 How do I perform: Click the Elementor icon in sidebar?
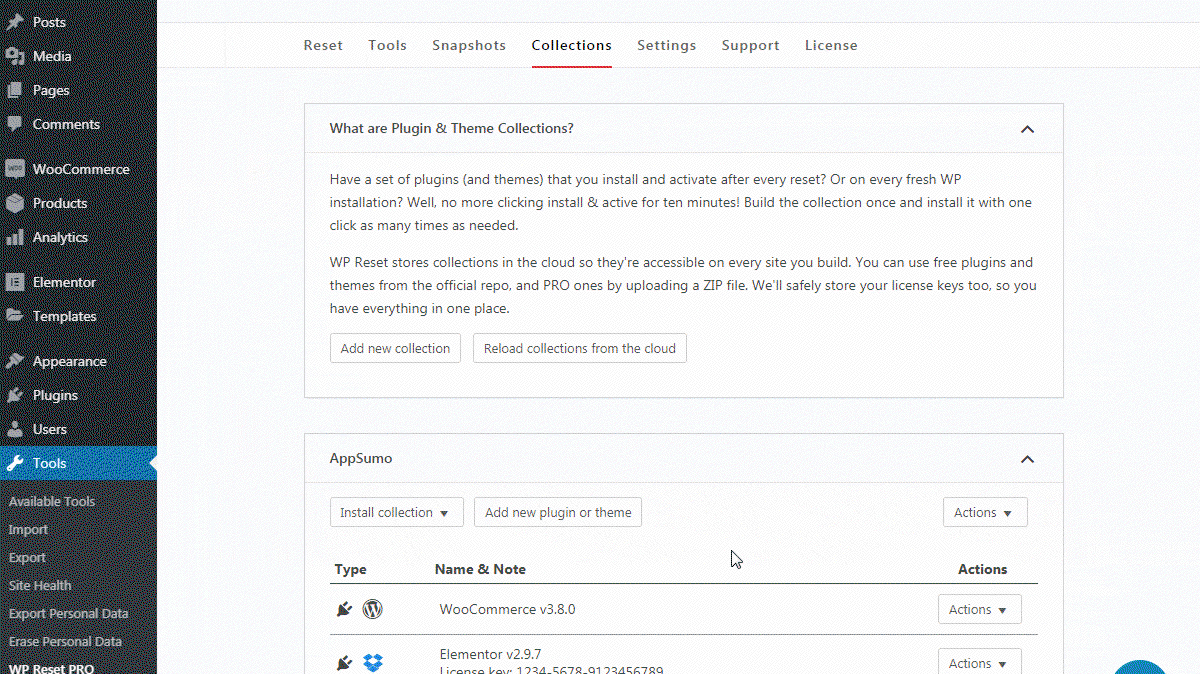click(14, 282)
